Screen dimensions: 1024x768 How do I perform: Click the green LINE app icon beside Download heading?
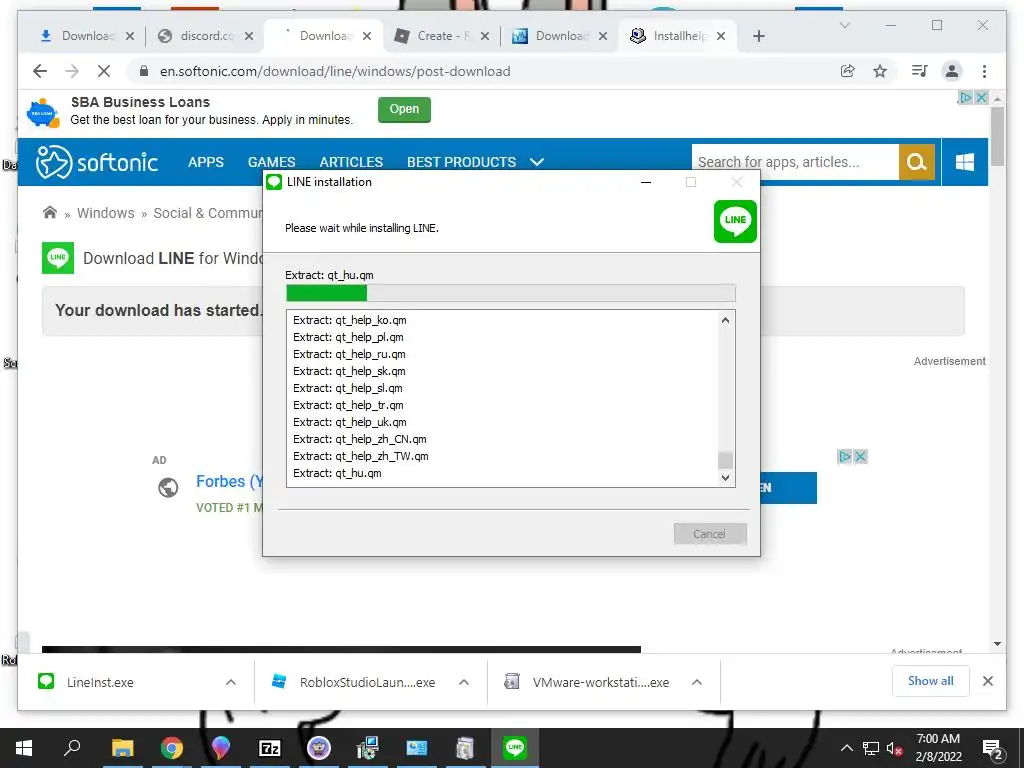tap(58, 258)
